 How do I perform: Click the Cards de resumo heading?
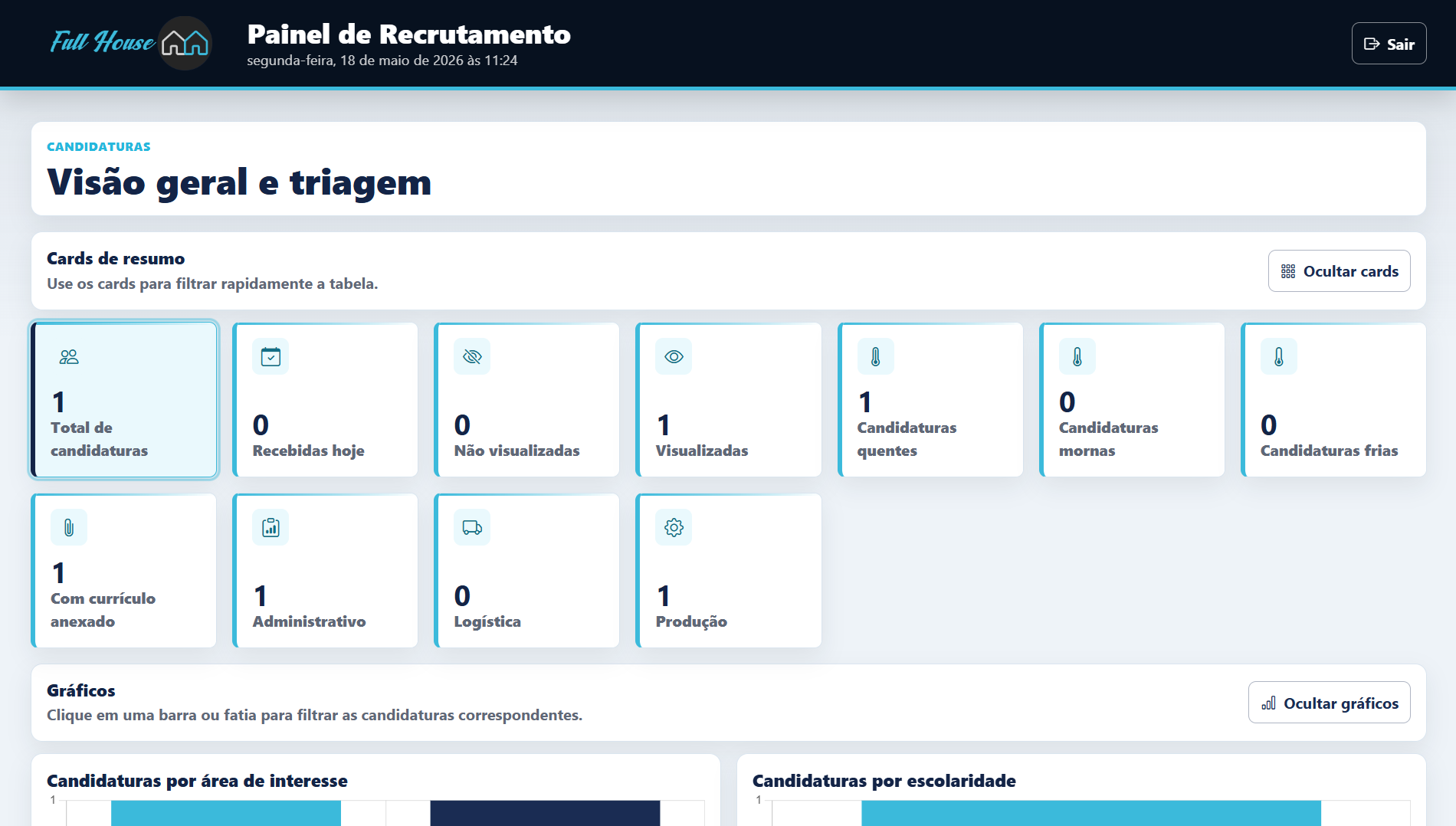tap(116, 258)
